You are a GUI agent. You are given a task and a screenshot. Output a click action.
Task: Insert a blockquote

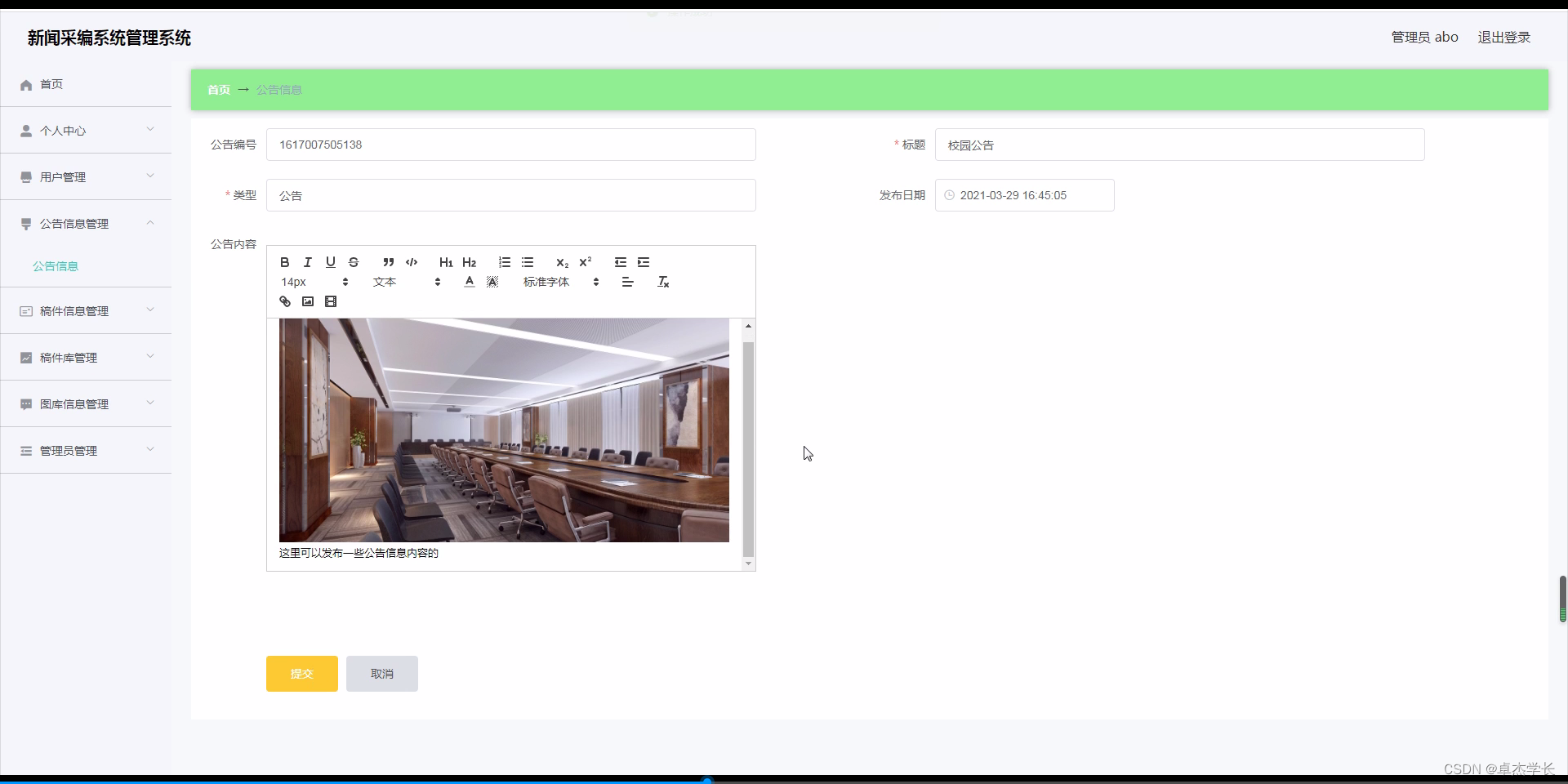[389, 262]
